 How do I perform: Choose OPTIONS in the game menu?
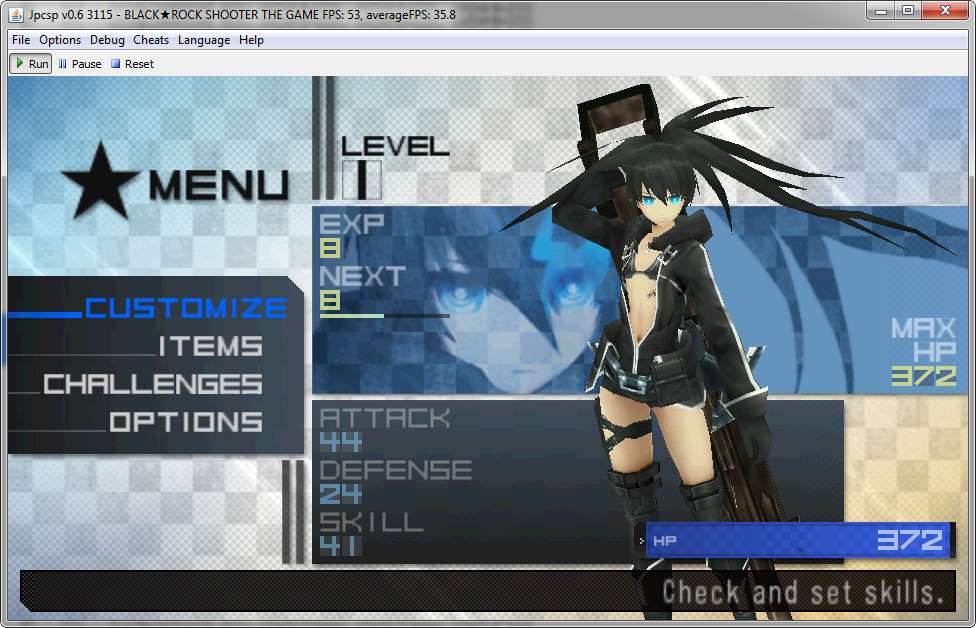(186, 422)
